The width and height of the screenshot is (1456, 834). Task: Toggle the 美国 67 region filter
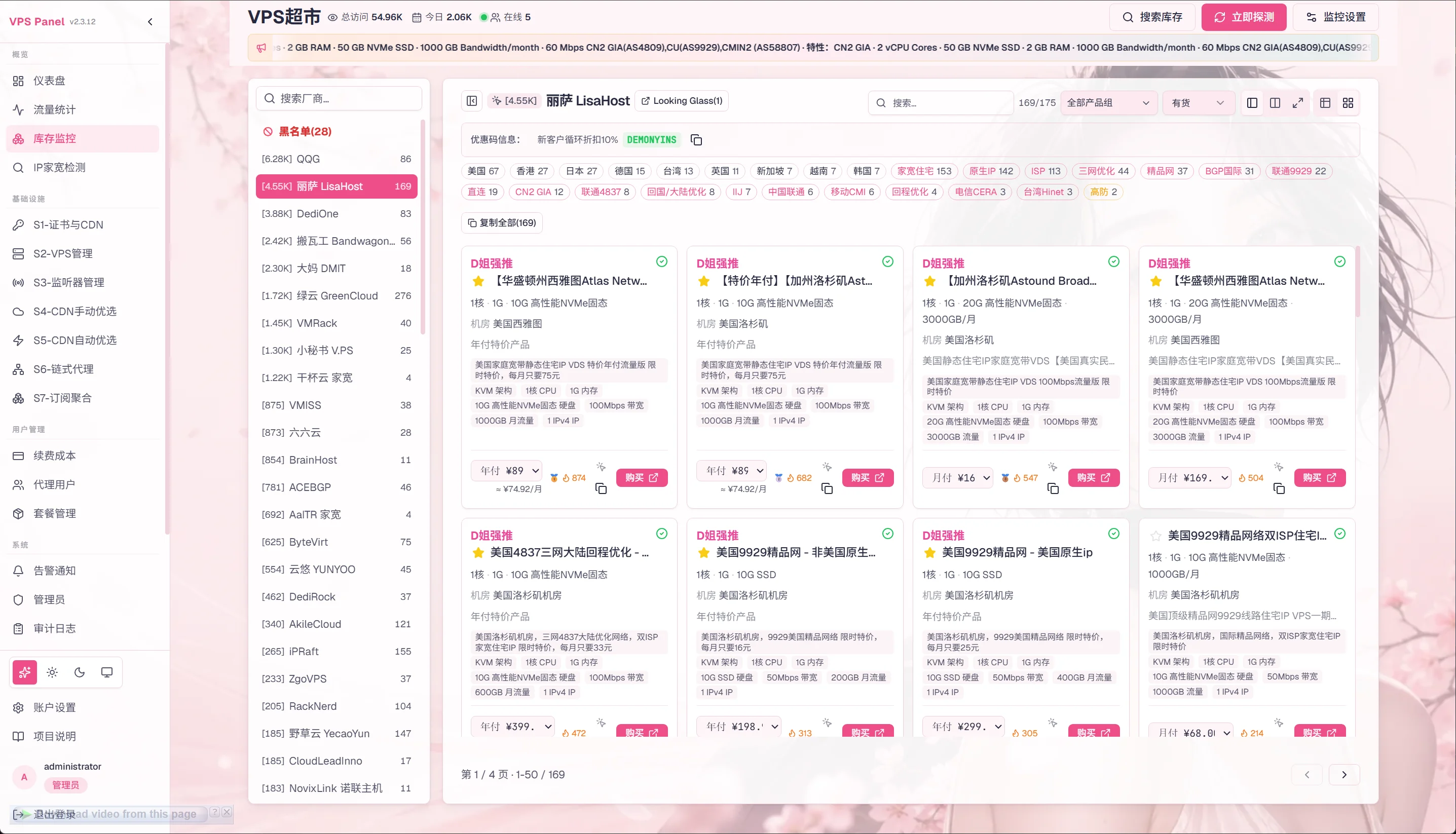[483, 171]
